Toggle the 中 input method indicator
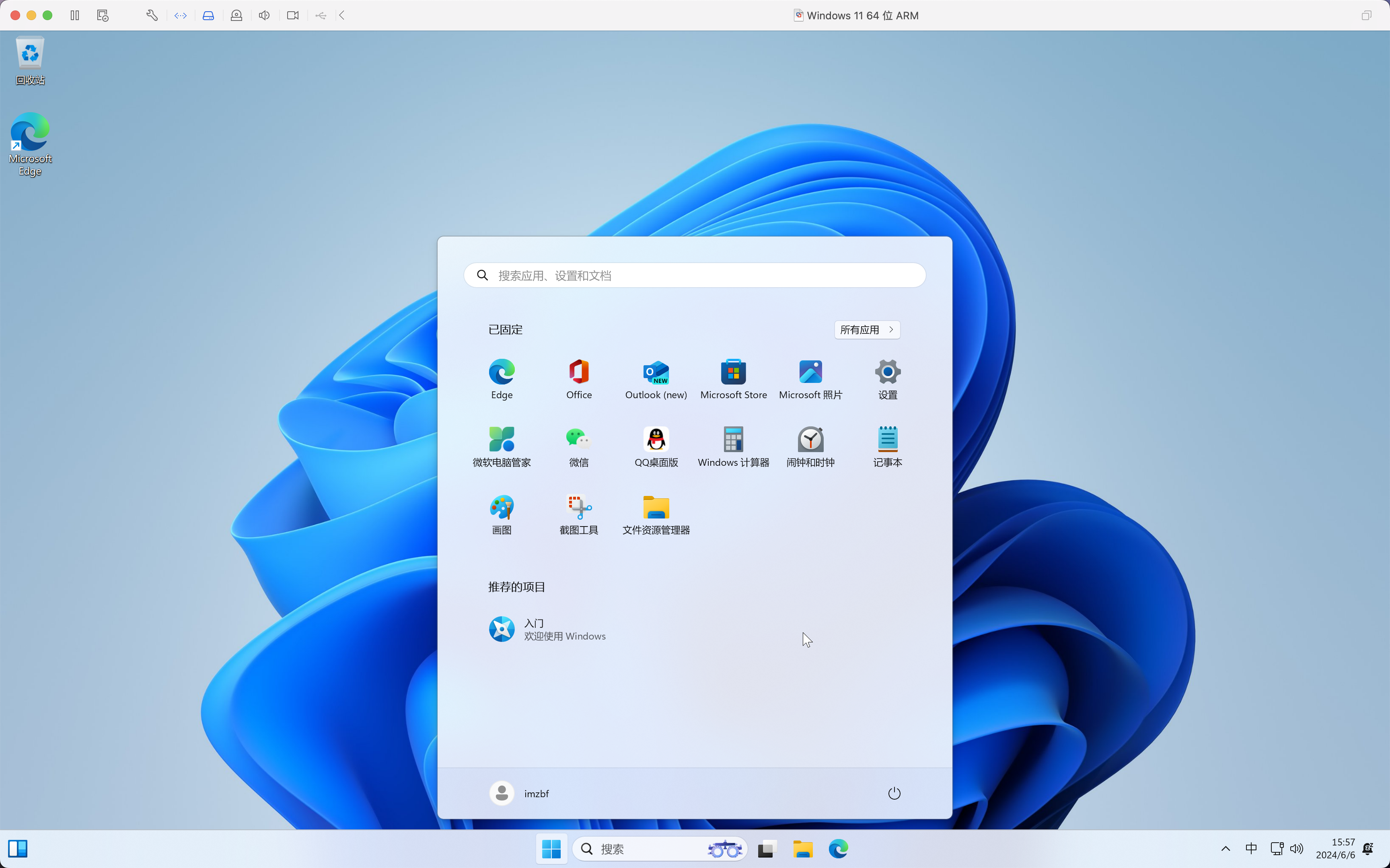Viewport: 1390px width, 868px height. [x=1251, y=848]
